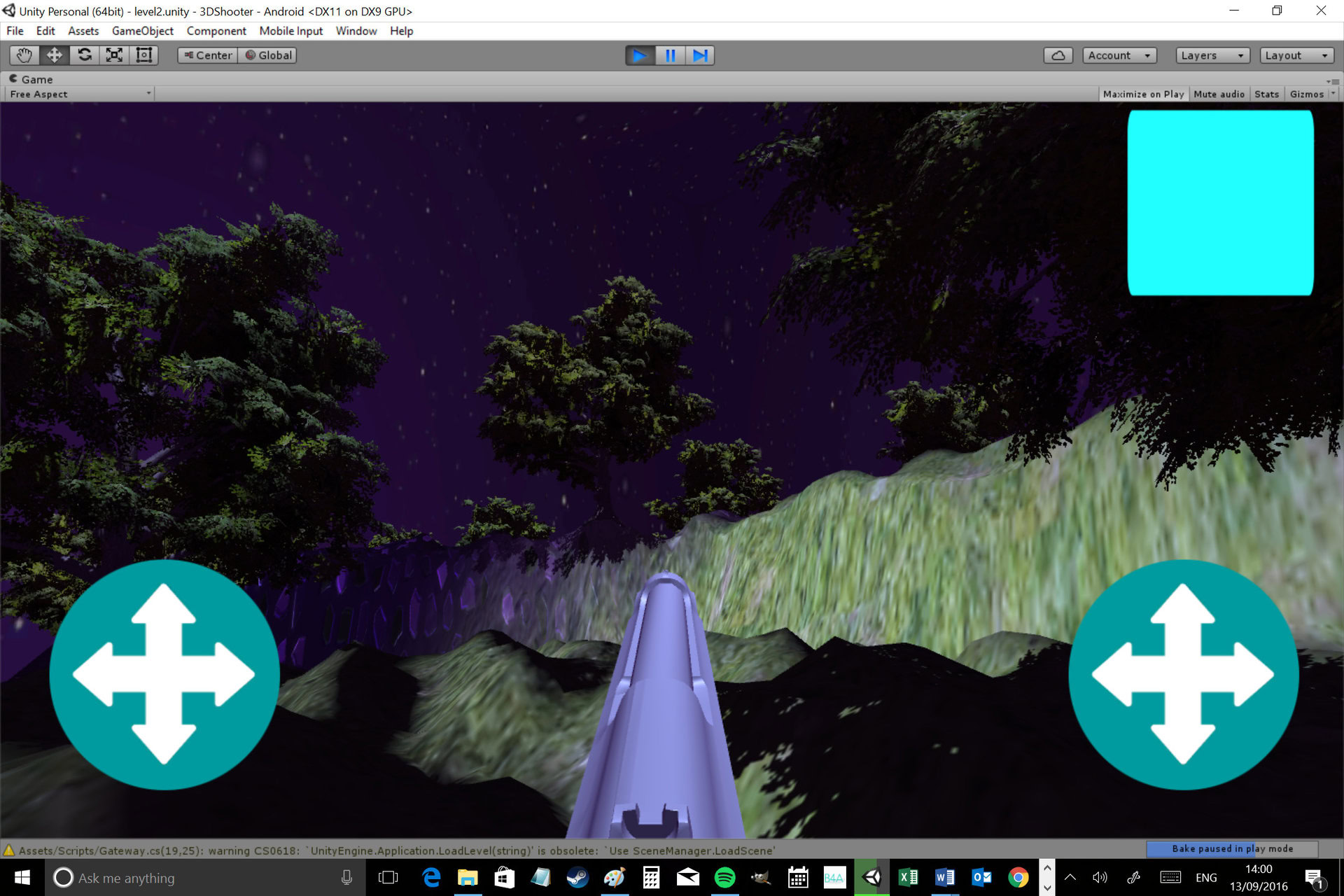Screen dimensions: 1344x896
Task: Toggle Maximize on Play
Action: (1143, 94)
